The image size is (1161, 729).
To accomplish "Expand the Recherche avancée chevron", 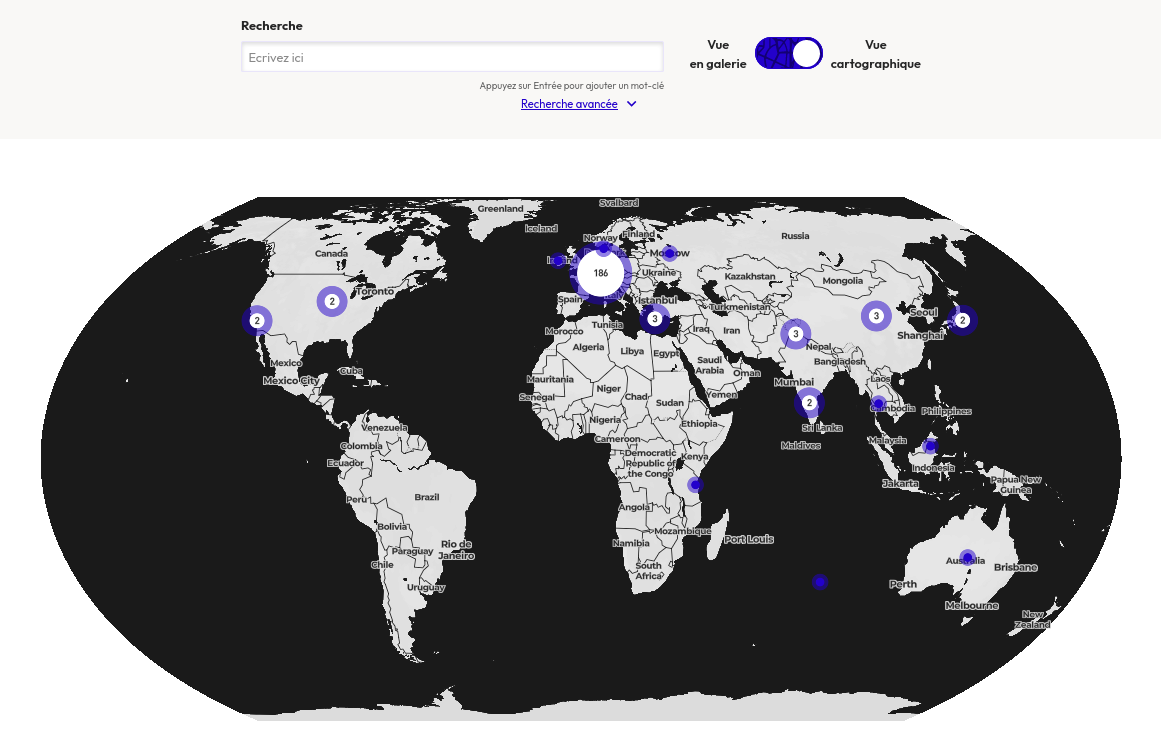I will 631,104.
